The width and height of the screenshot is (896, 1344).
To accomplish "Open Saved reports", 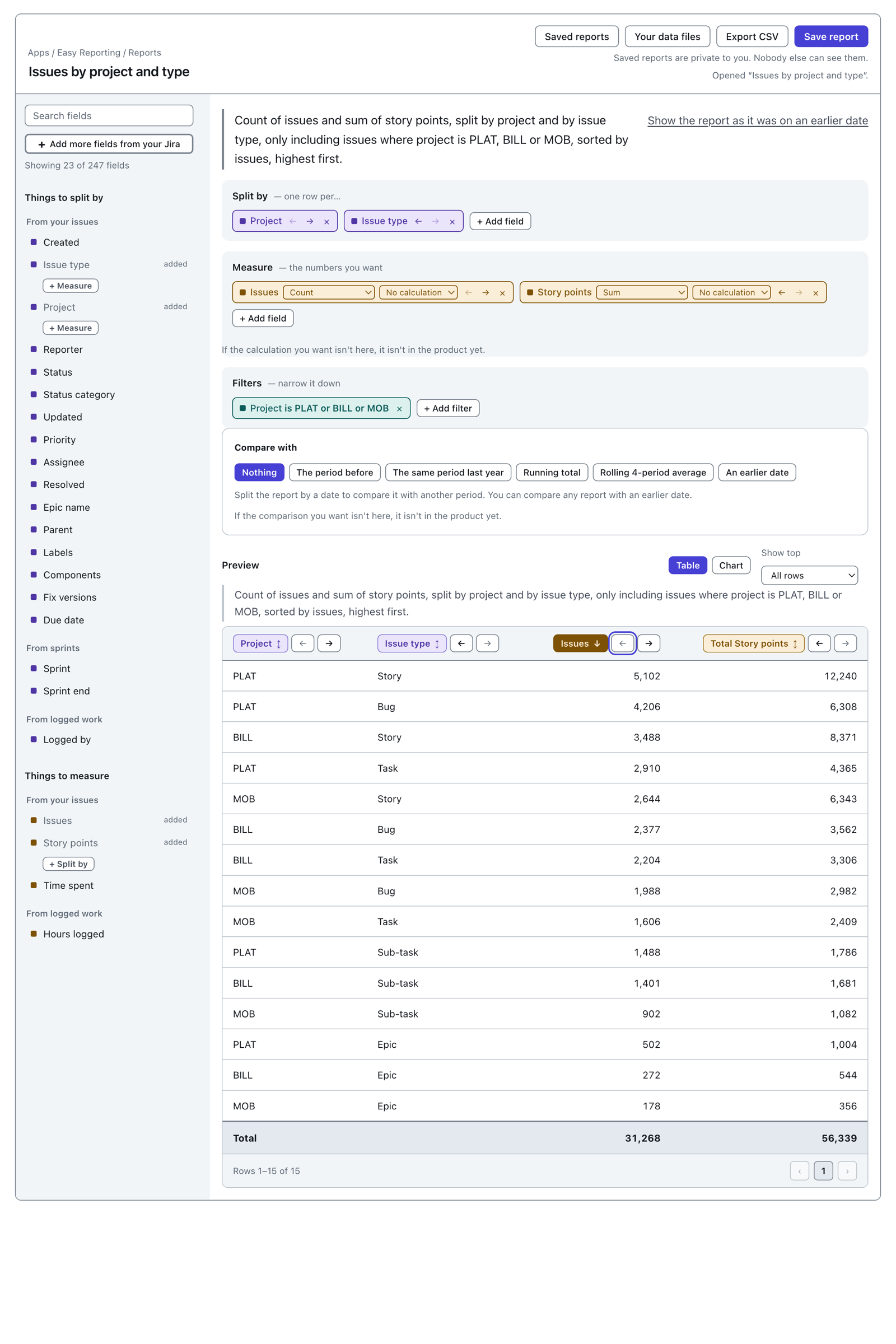I will click(577, 36).
